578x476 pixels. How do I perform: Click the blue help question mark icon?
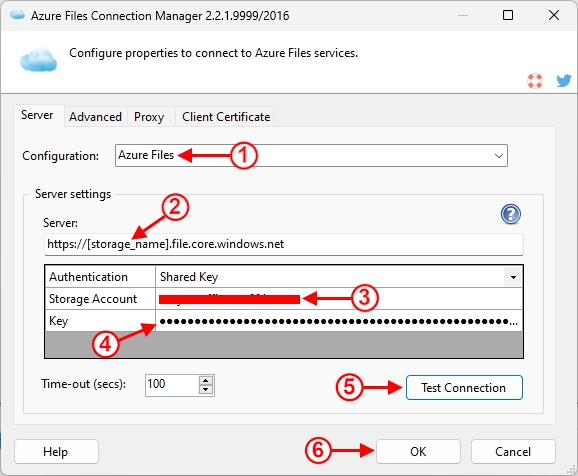click(x=511, y=214)
